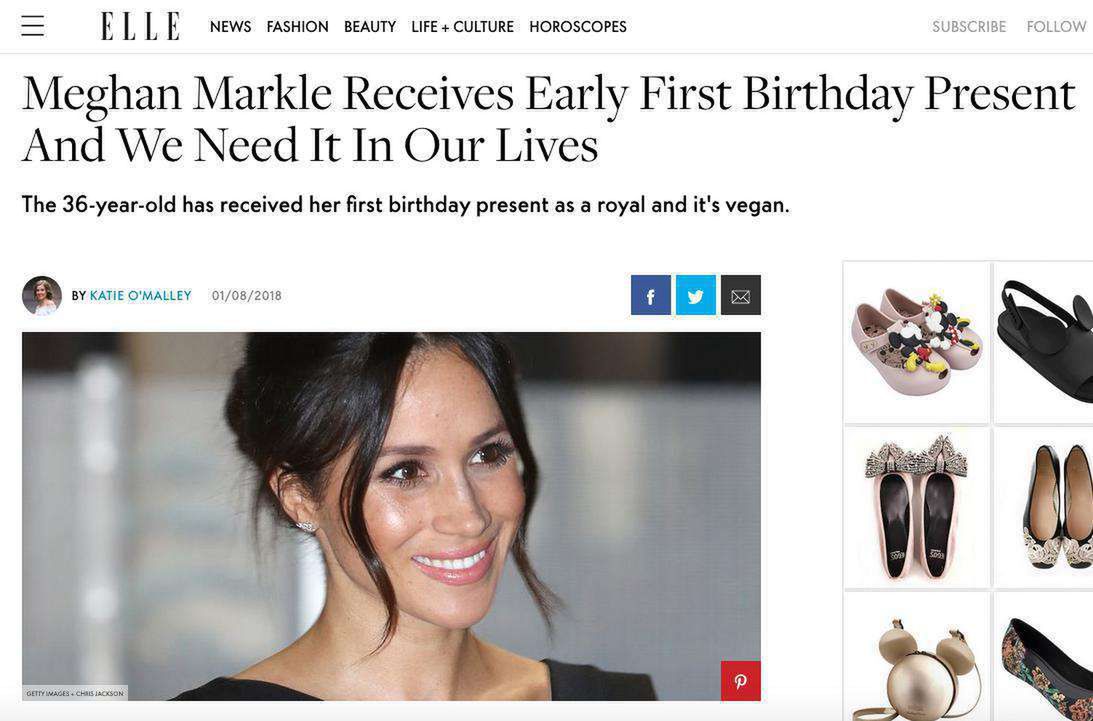This screenshot has height=721, width=1093.
Task: Open the News section
Action: pyautogui.click(x=230, y=27)
